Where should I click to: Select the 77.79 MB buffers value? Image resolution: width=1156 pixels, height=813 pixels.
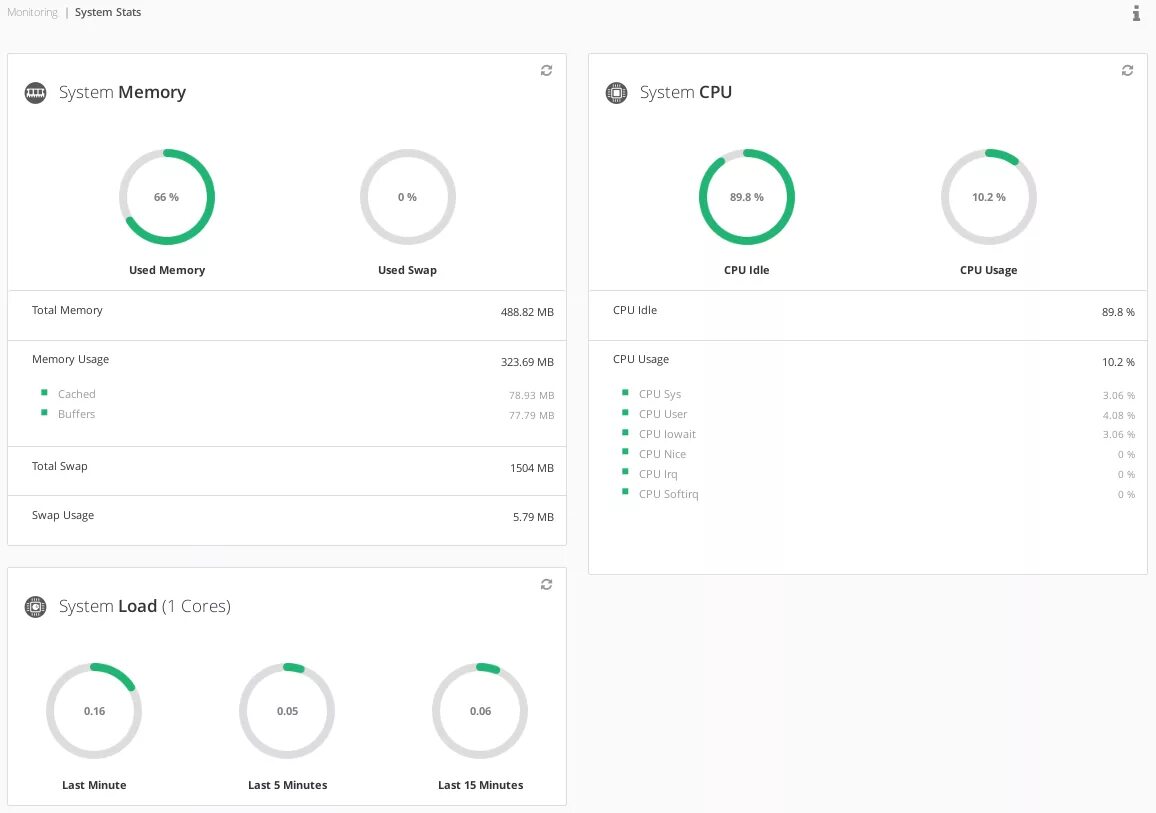tap(532, 415)
